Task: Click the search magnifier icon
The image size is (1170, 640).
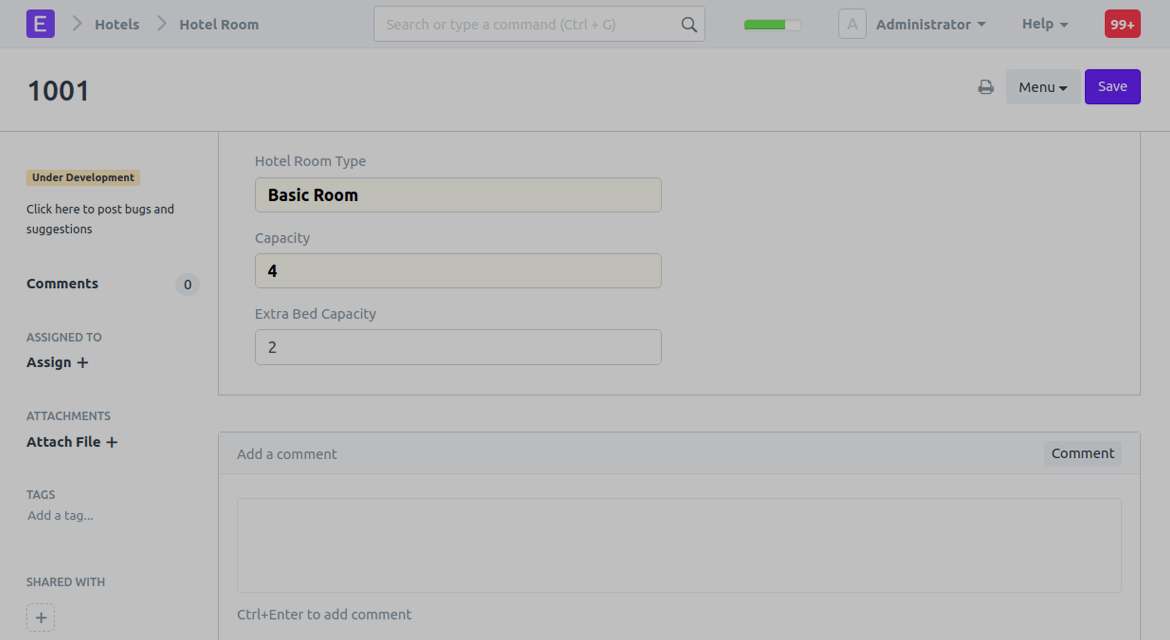Action: 689,25
